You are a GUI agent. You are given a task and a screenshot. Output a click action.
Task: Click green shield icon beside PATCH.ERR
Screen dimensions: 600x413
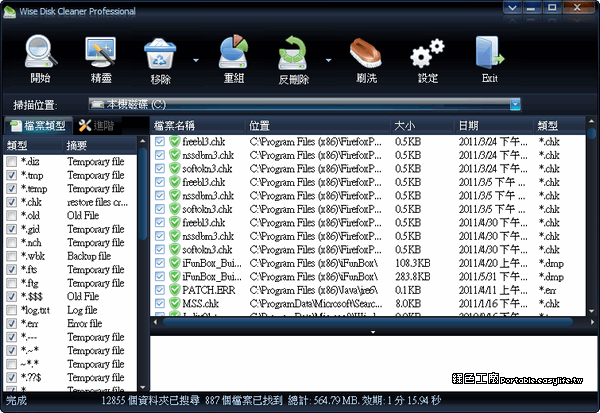(175, 290)
